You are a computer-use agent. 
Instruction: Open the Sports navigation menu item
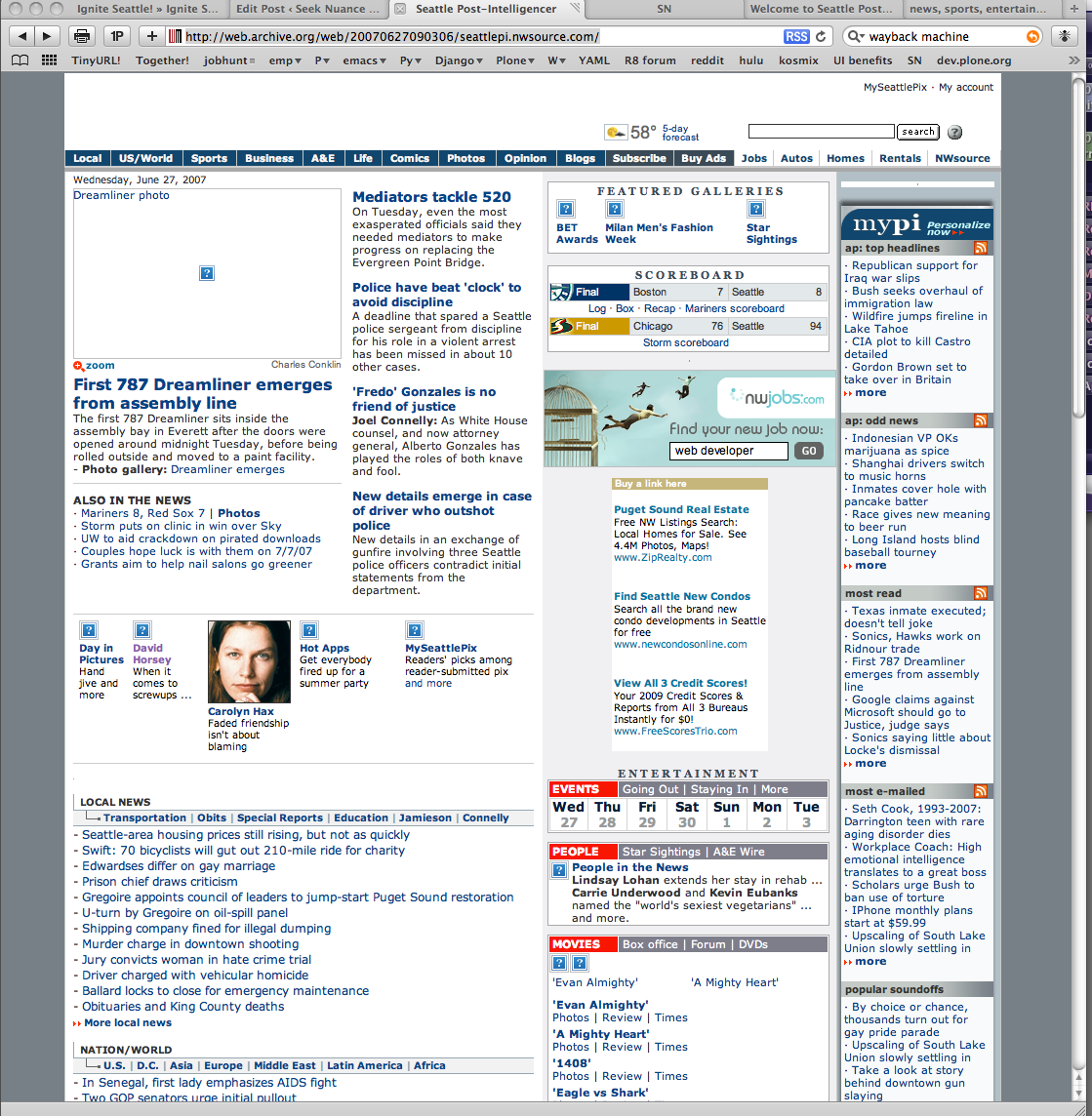point(209,158)
